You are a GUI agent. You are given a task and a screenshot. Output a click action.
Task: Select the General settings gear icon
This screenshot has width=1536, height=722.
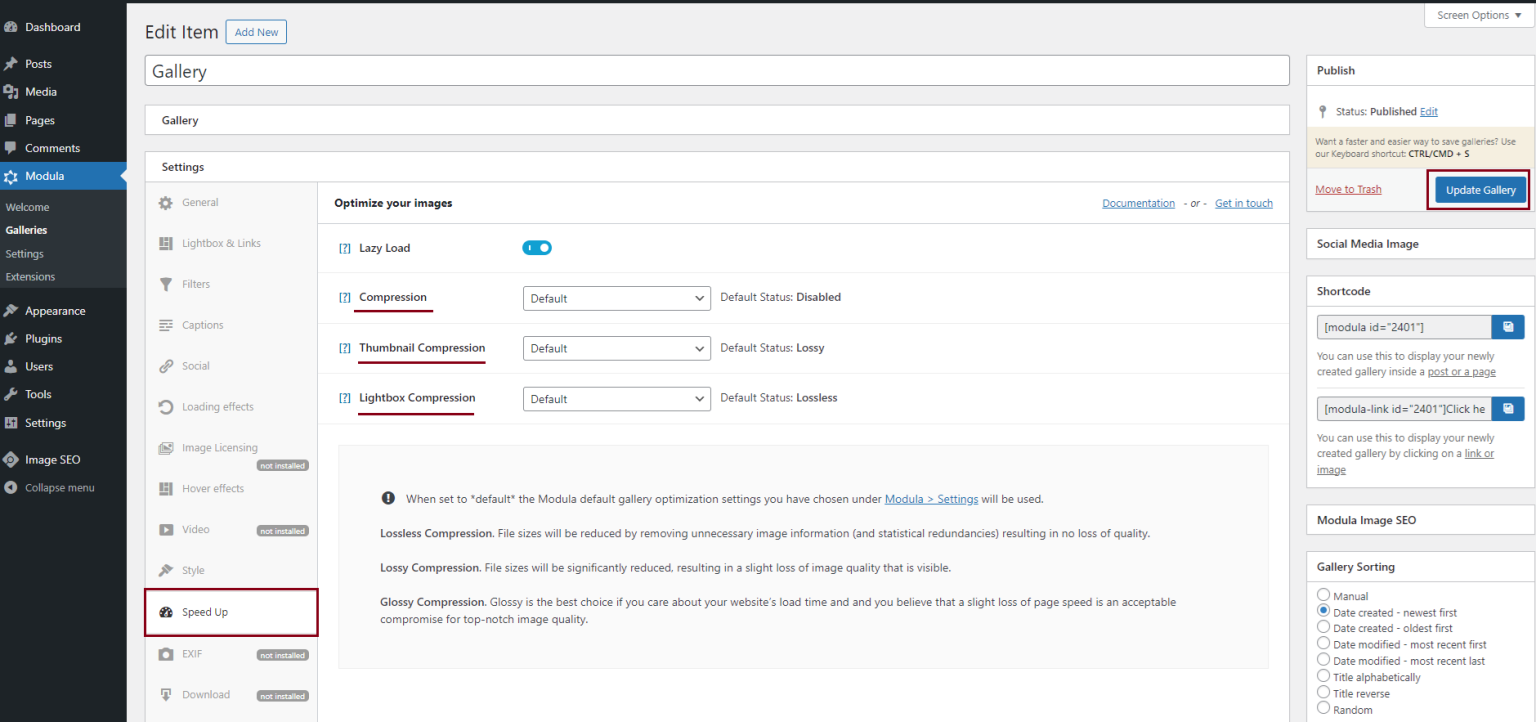tap(166, 202)
